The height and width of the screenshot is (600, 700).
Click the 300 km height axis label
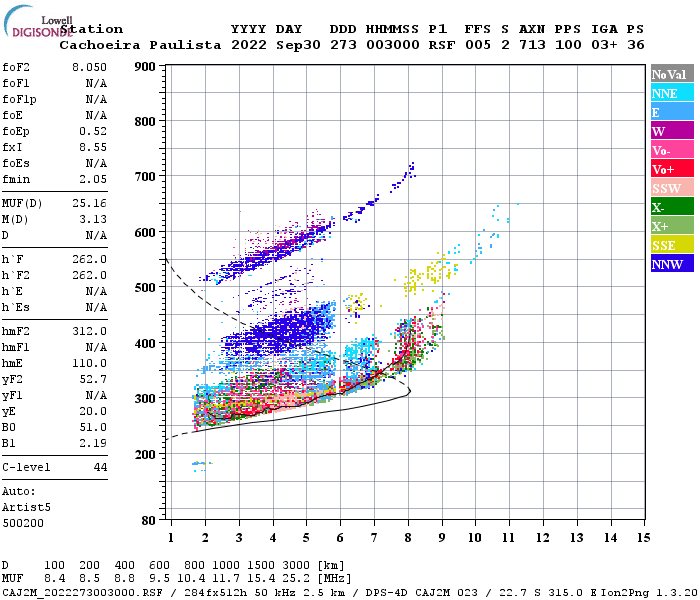click(x=145, y=398)
